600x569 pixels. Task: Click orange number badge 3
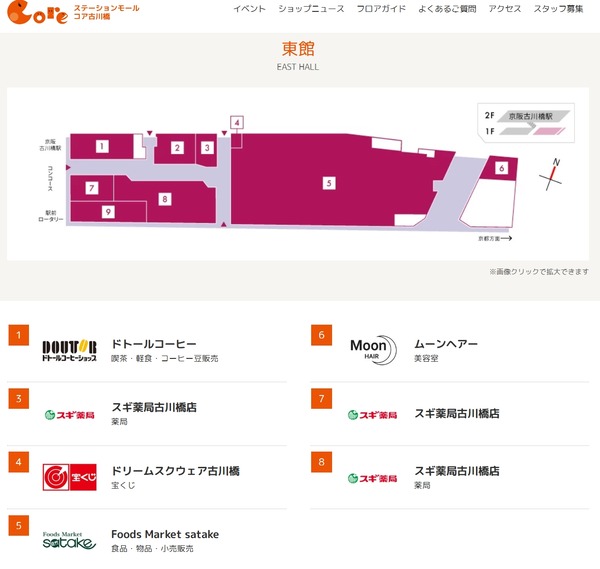click(18, 399)
